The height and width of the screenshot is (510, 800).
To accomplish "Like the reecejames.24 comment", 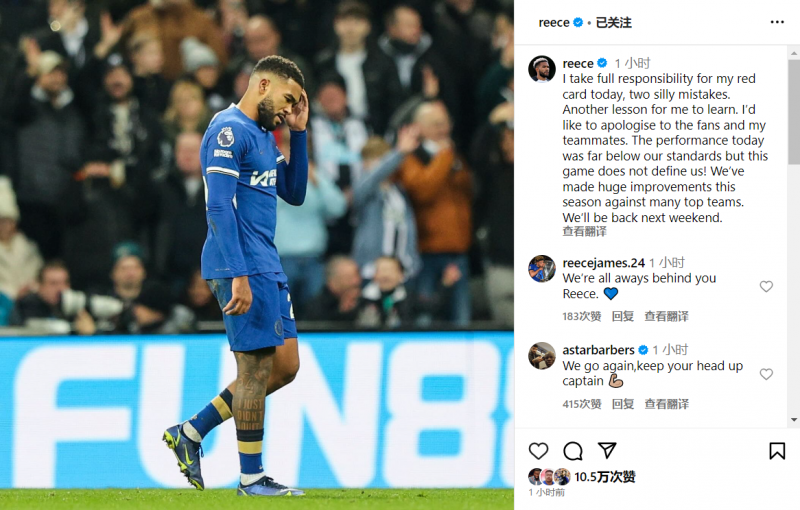I will tap(766, 287).
